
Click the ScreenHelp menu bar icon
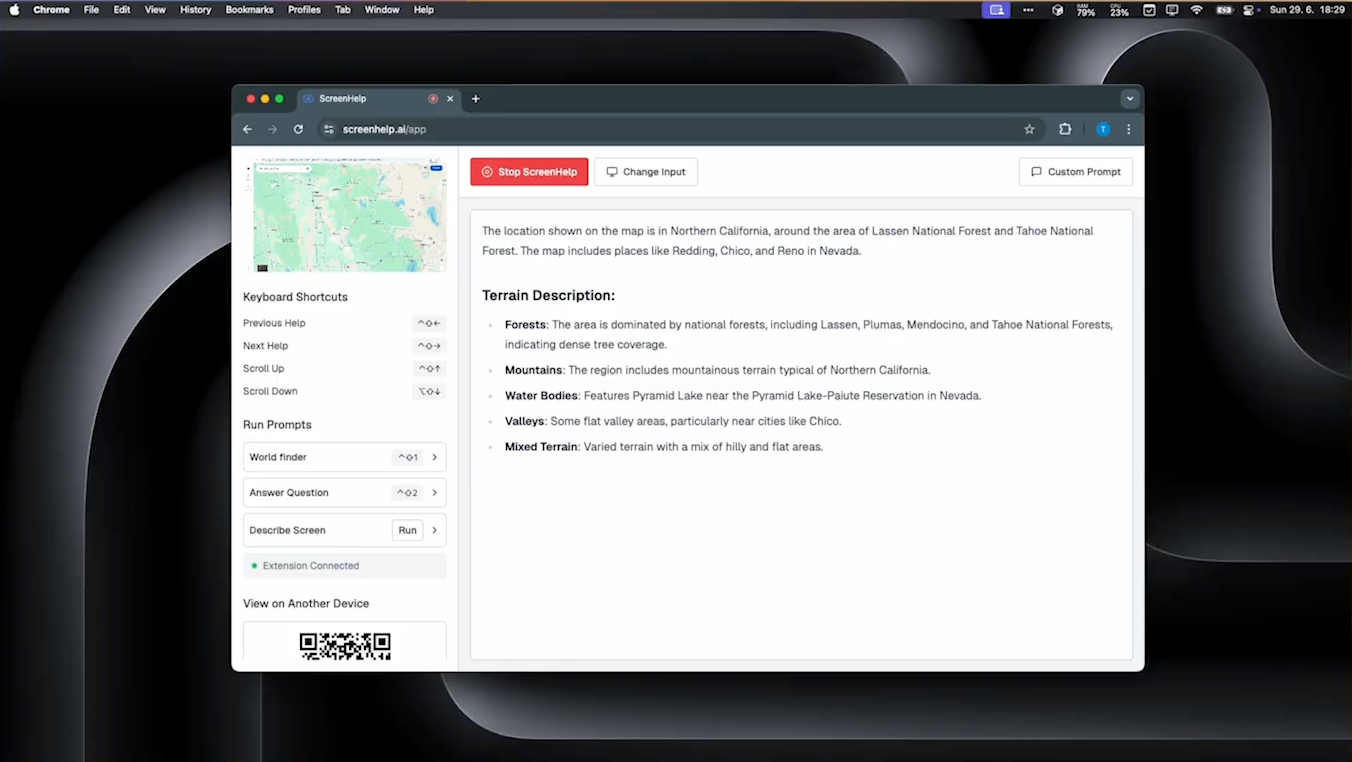coord(996,9)
